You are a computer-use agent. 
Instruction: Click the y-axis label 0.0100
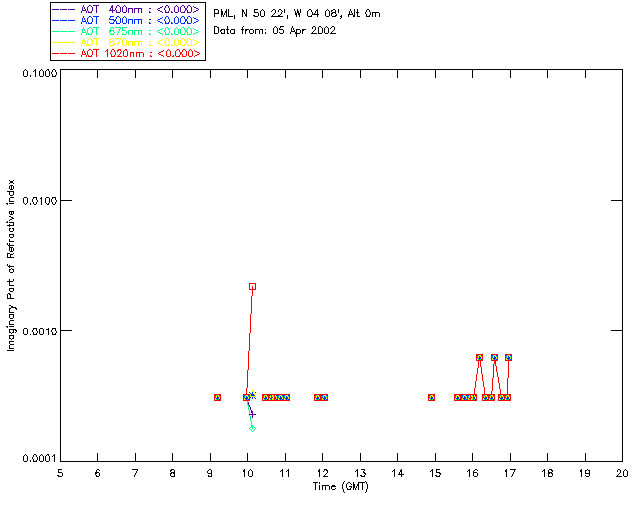point(40,201)
